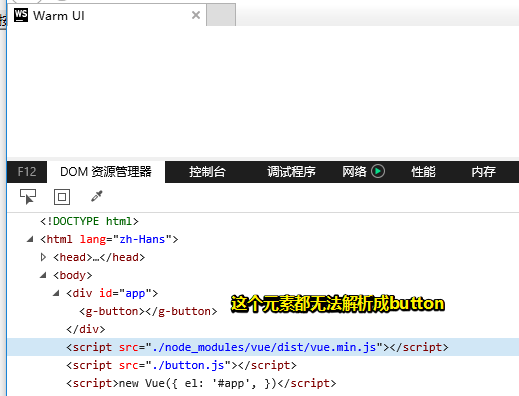Select the <body> element row
519x396 pixels.
(73, 275)
